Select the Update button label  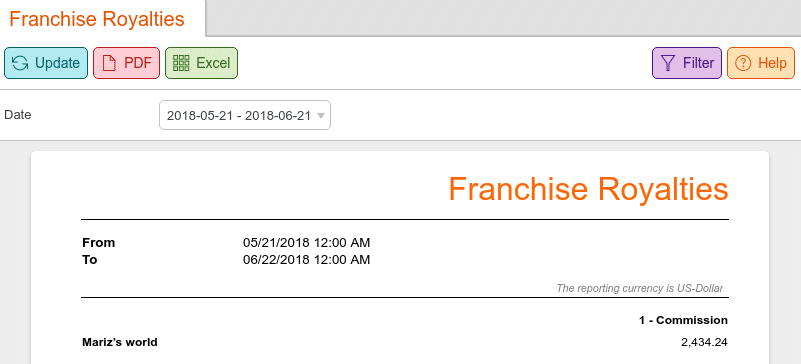57,63
